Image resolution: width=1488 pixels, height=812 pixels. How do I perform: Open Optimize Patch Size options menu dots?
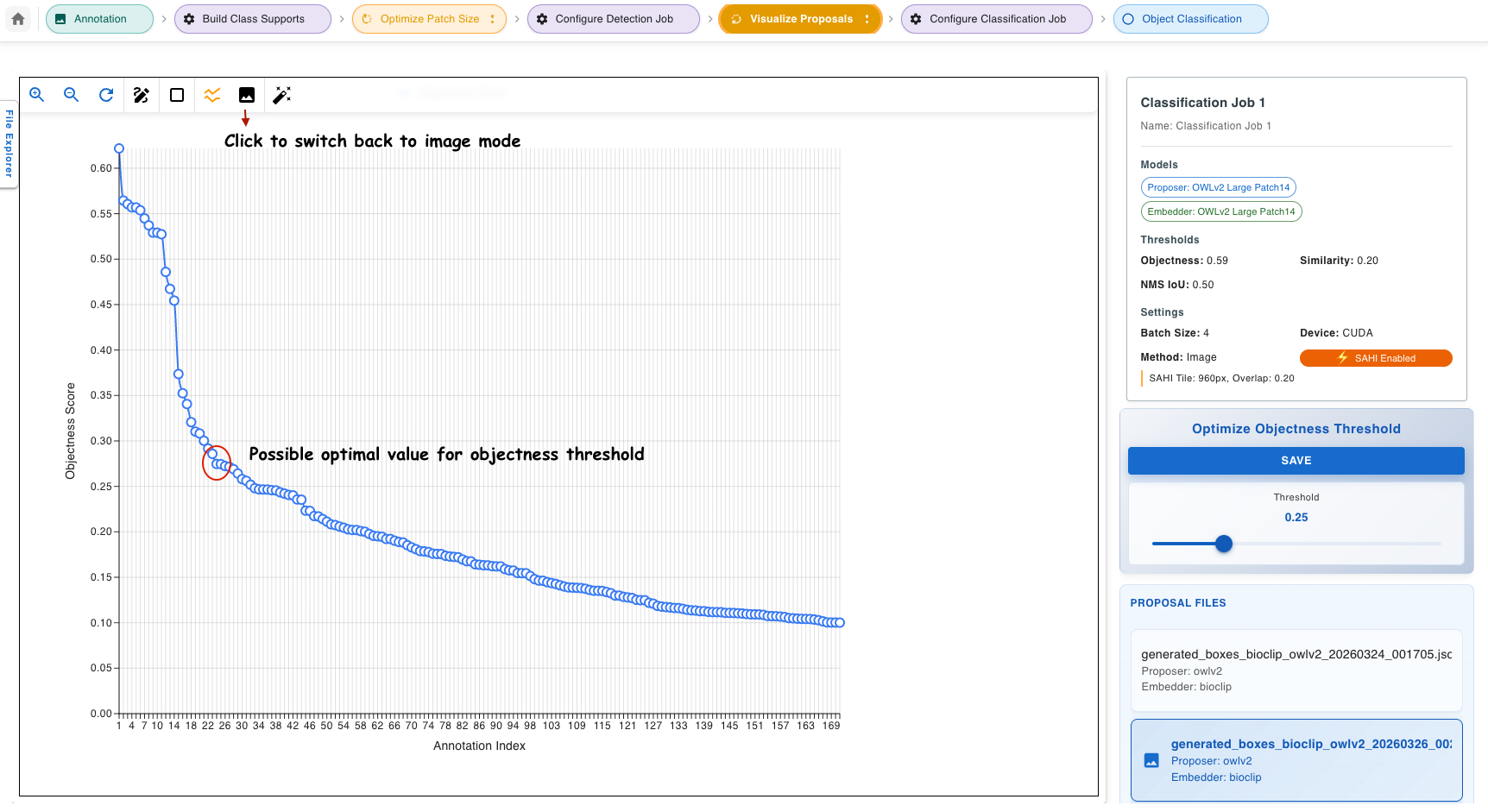coord(493,19)
